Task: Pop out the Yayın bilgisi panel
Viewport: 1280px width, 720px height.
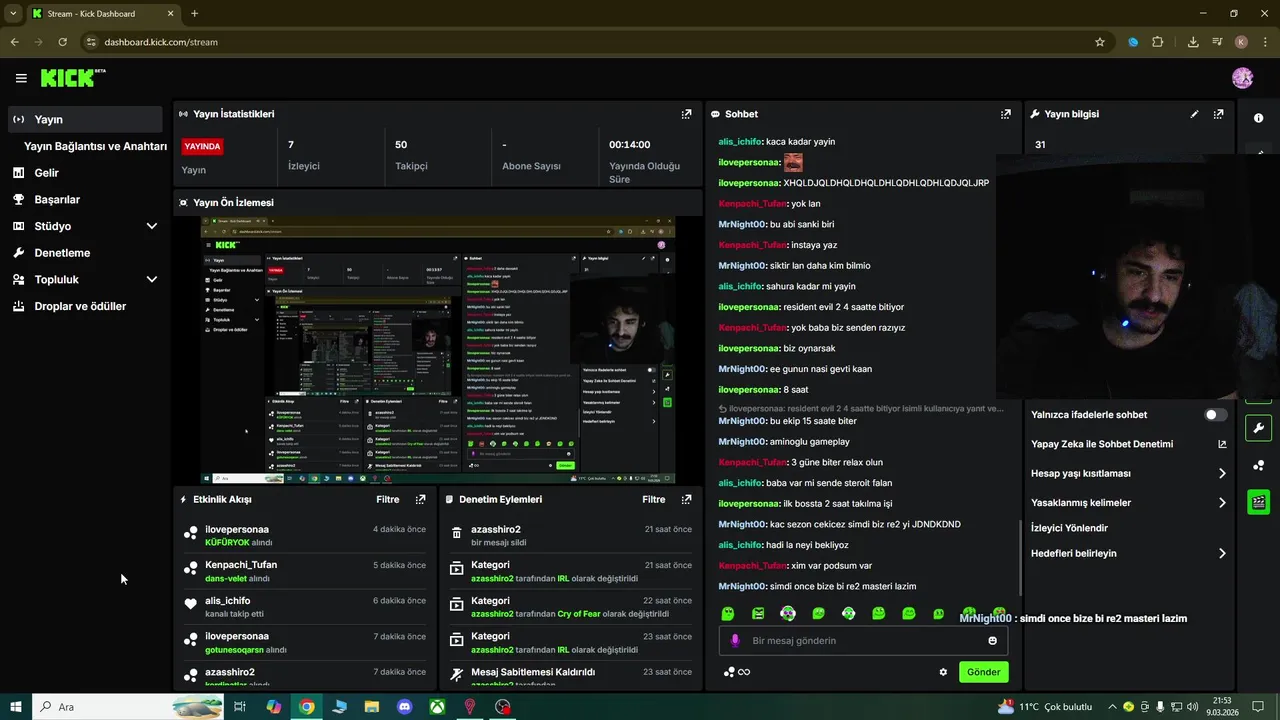Action: [x=1218, y=114]
